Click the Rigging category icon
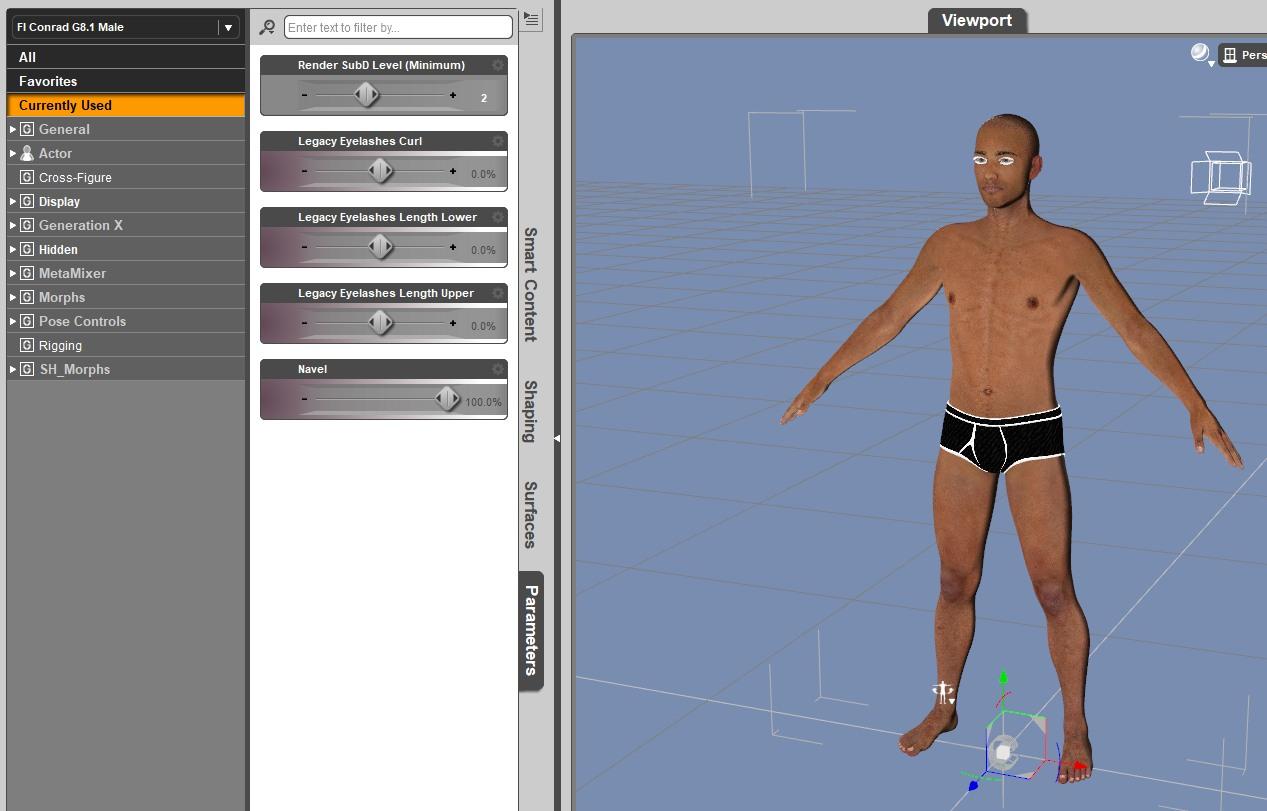The height and width of the screenshot is (811, 1267). pyautogui.click(x=27, y=345)
